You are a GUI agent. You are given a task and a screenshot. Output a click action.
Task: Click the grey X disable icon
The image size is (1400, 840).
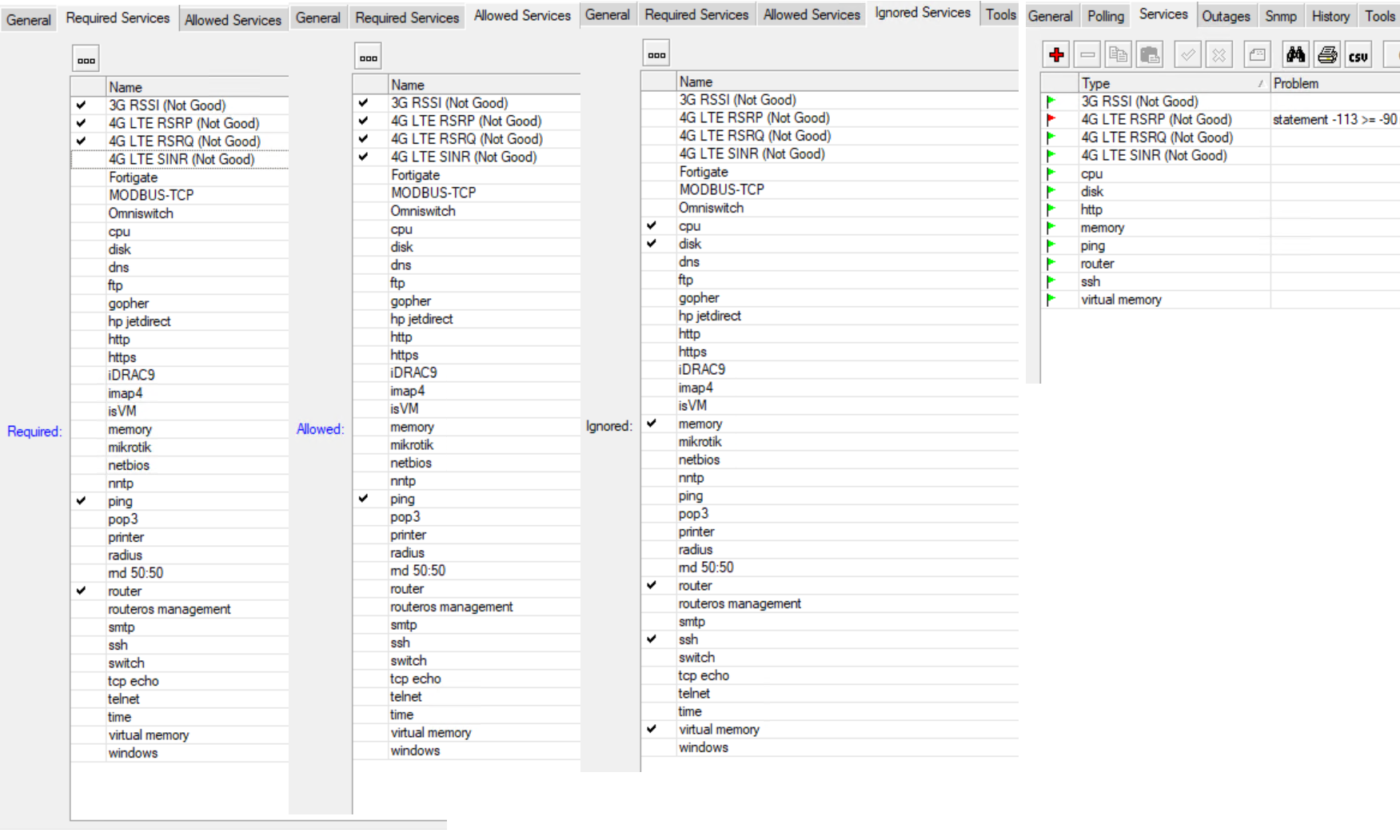point(1219,54)
